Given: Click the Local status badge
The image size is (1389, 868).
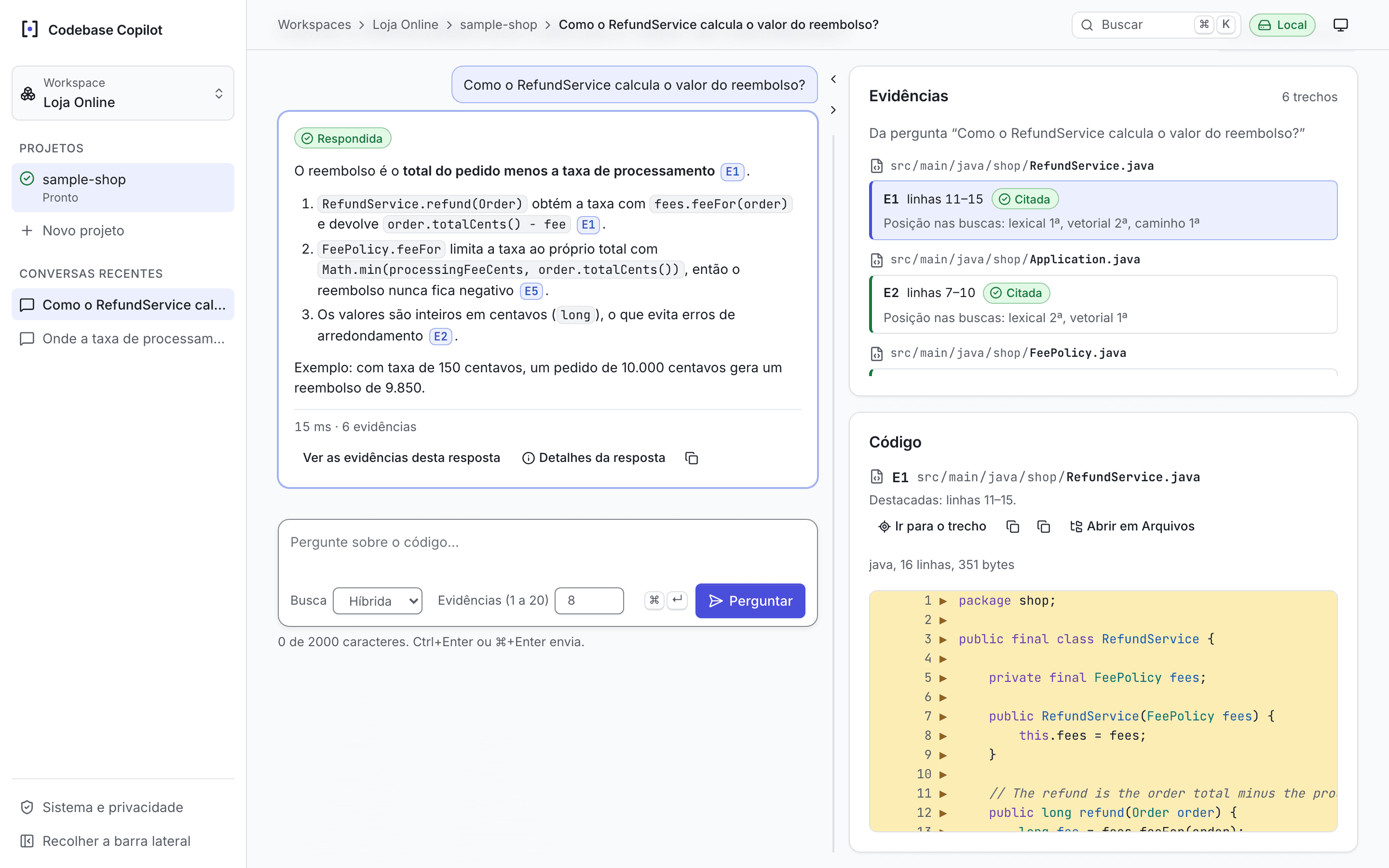Looking at the screenshot, I should (1282, 25).
